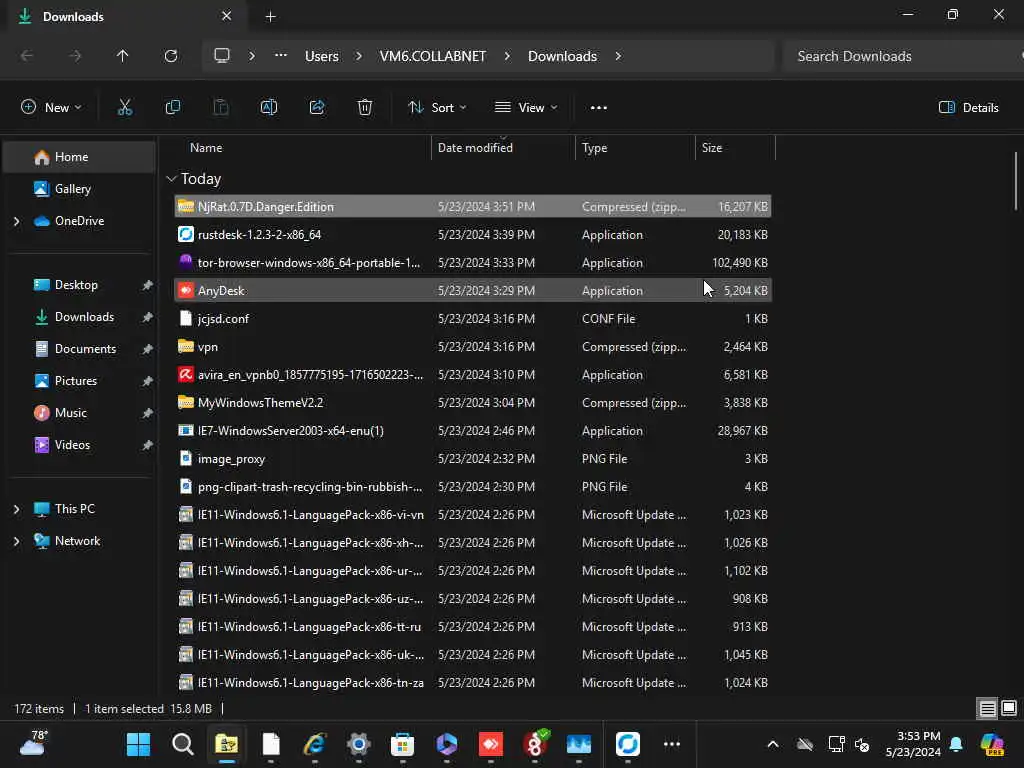
Task: Open the Copilot preview icon in tray
Action: (x=992, y=744)
